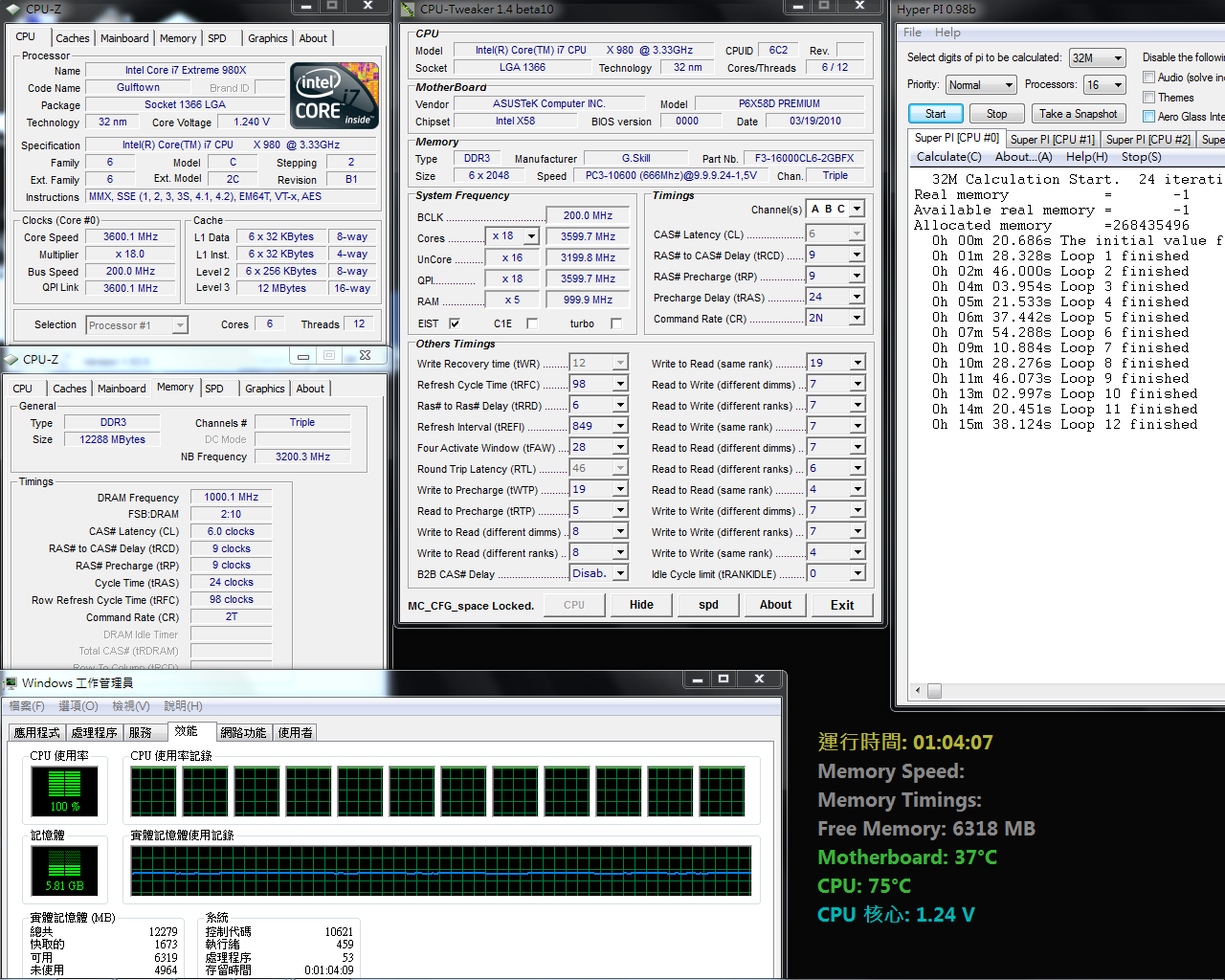The image size is (1225, 980).
Task: Click the 'Motherboard: 37°C' desktop text
Action: pyautogui.click(x=907, y=857)
